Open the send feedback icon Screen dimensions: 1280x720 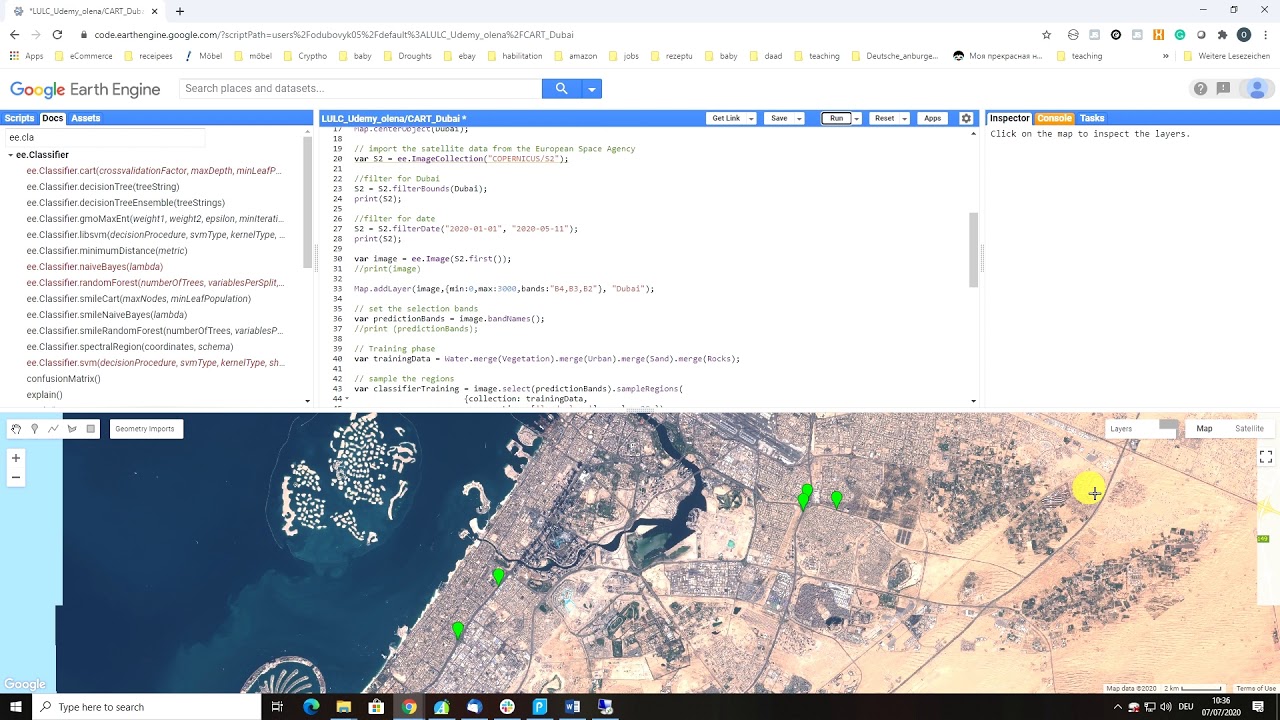[1224, 89]
